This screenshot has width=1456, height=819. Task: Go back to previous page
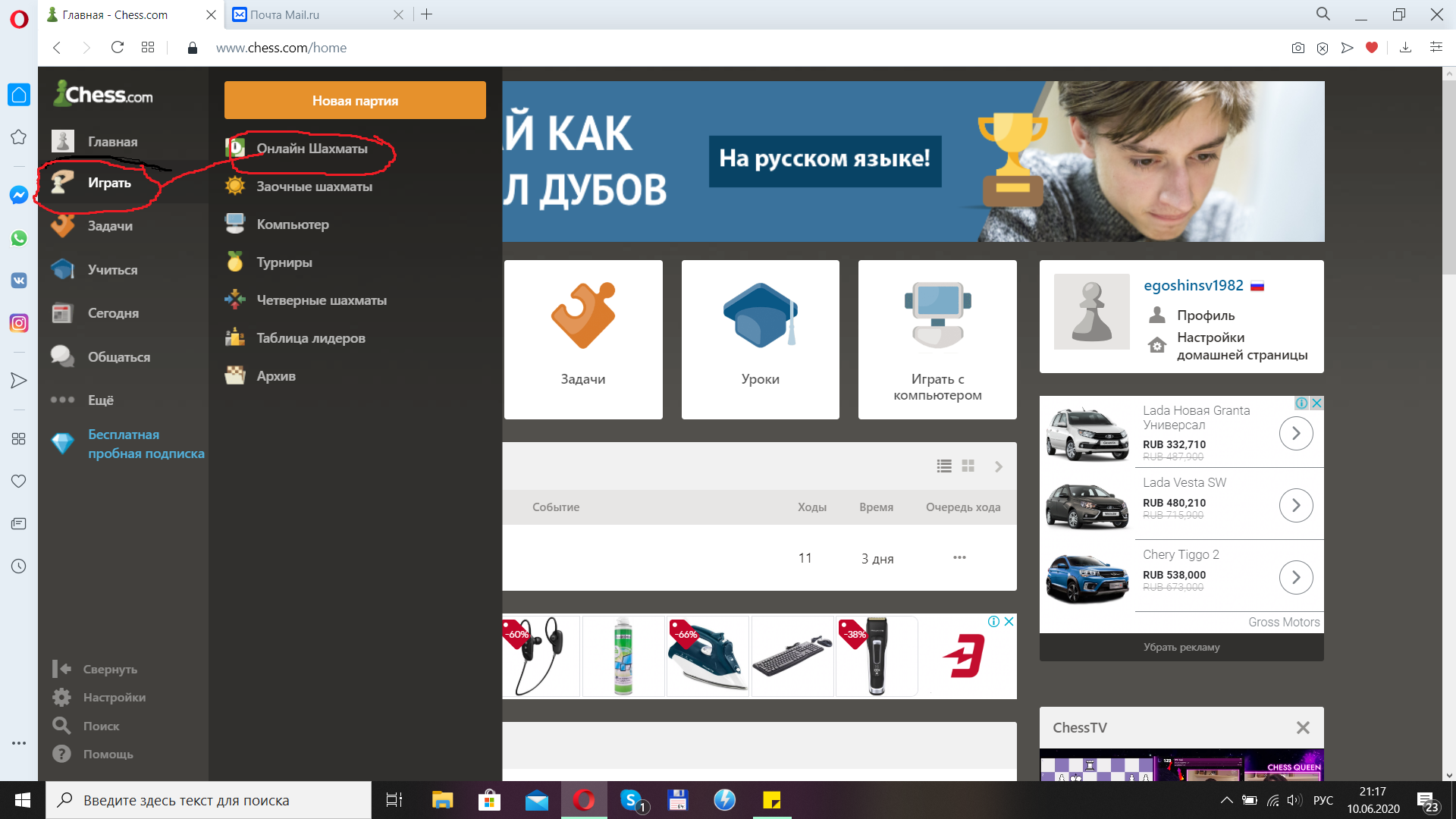coord(57,47)
